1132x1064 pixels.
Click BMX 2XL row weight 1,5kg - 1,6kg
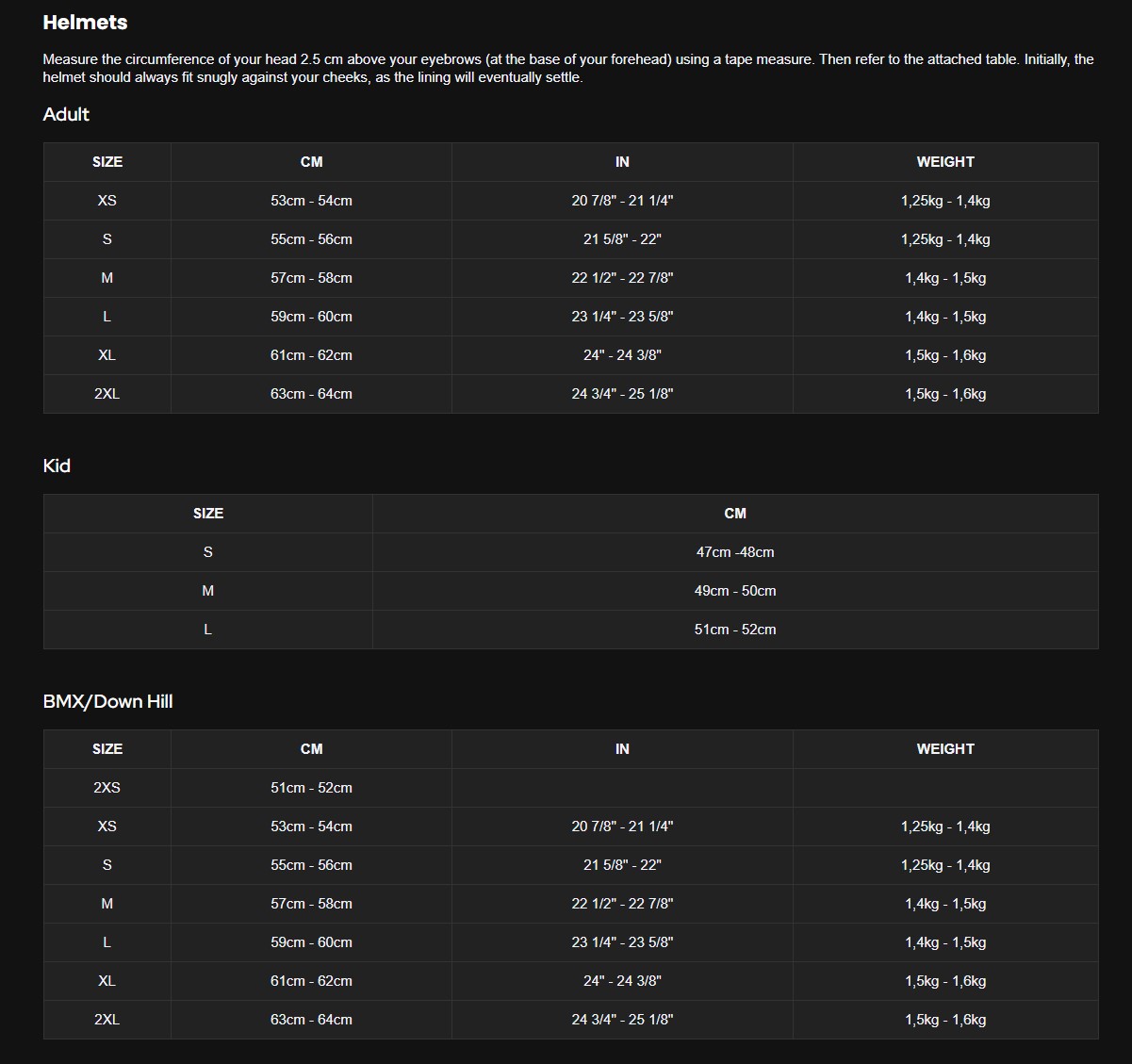[945, 1020]
